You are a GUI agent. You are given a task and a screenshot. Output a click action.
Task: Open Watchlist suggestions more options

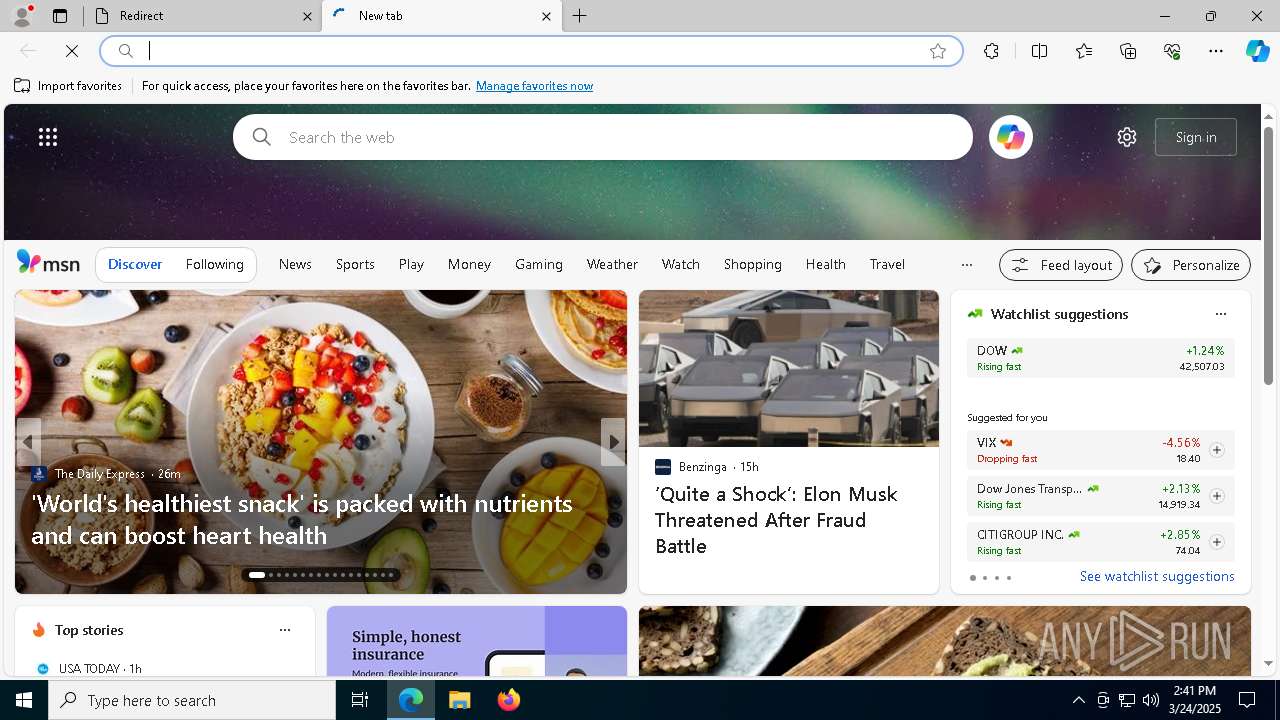[1220, 314]
